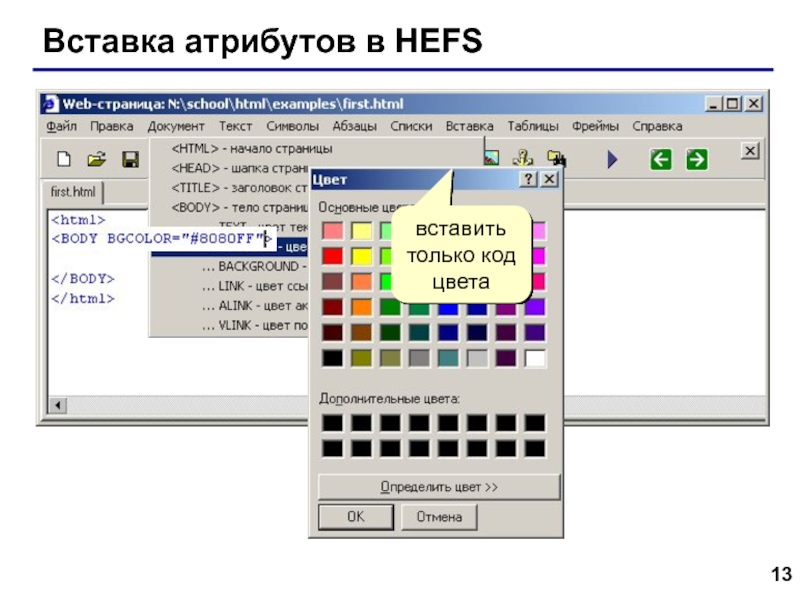
Task: Go forward with the green right arrow
Action: click(x=697, y=159)
